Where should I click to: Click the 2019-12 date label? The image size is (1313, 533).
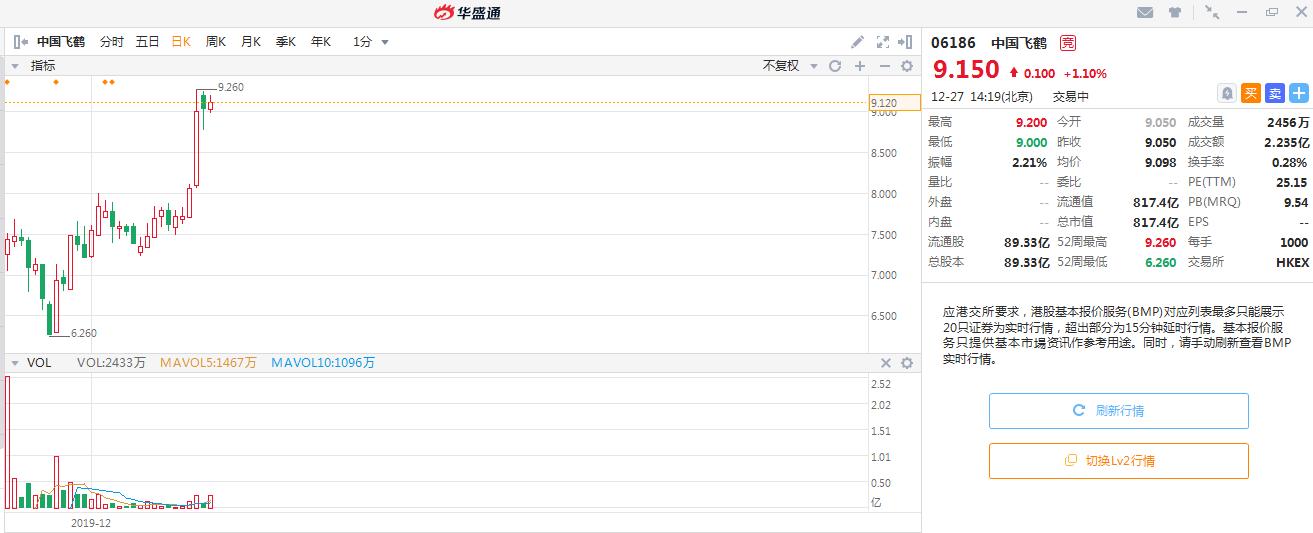coord(91,523)
